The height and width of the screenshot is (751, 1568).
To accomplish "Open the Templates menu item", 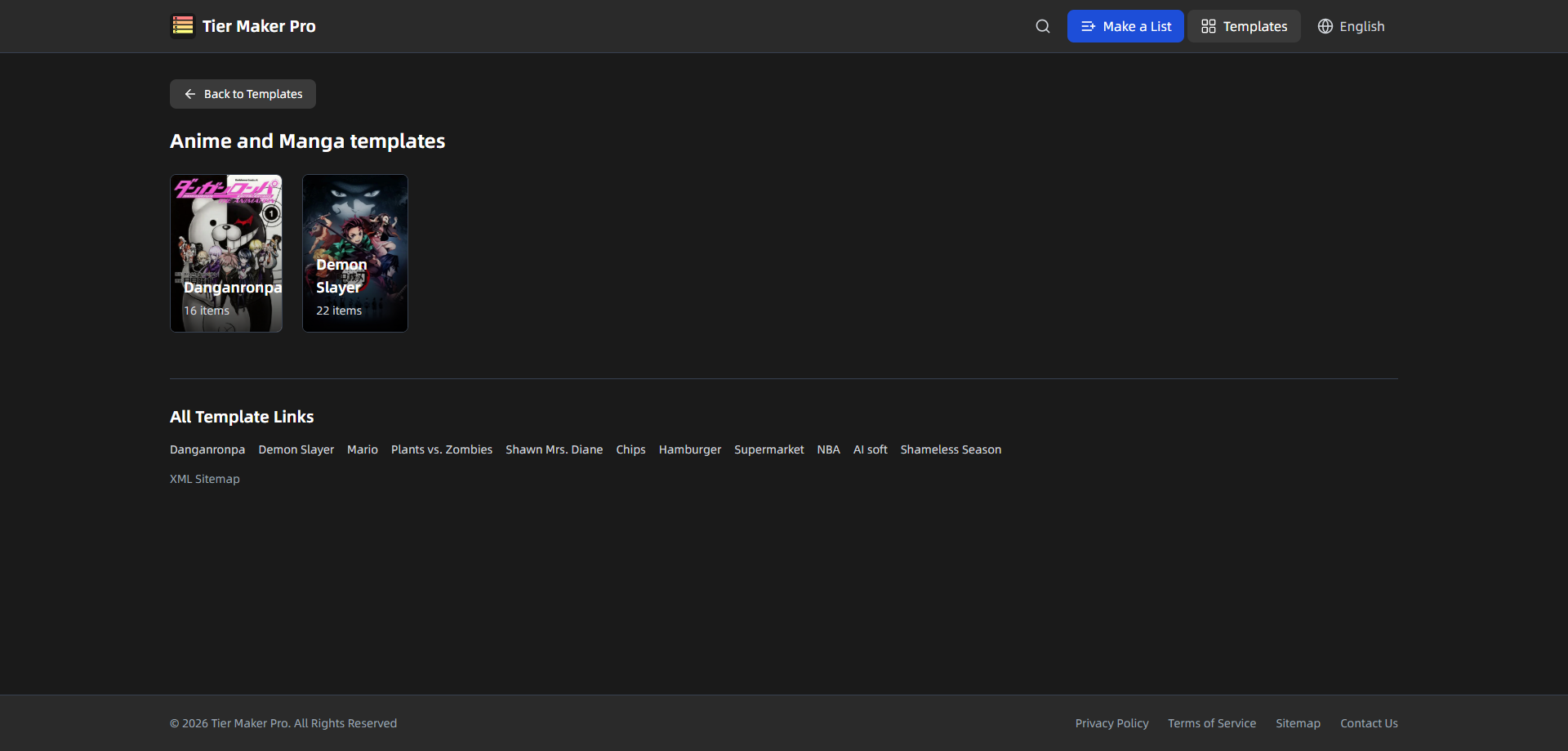I will coord(1244,26).
